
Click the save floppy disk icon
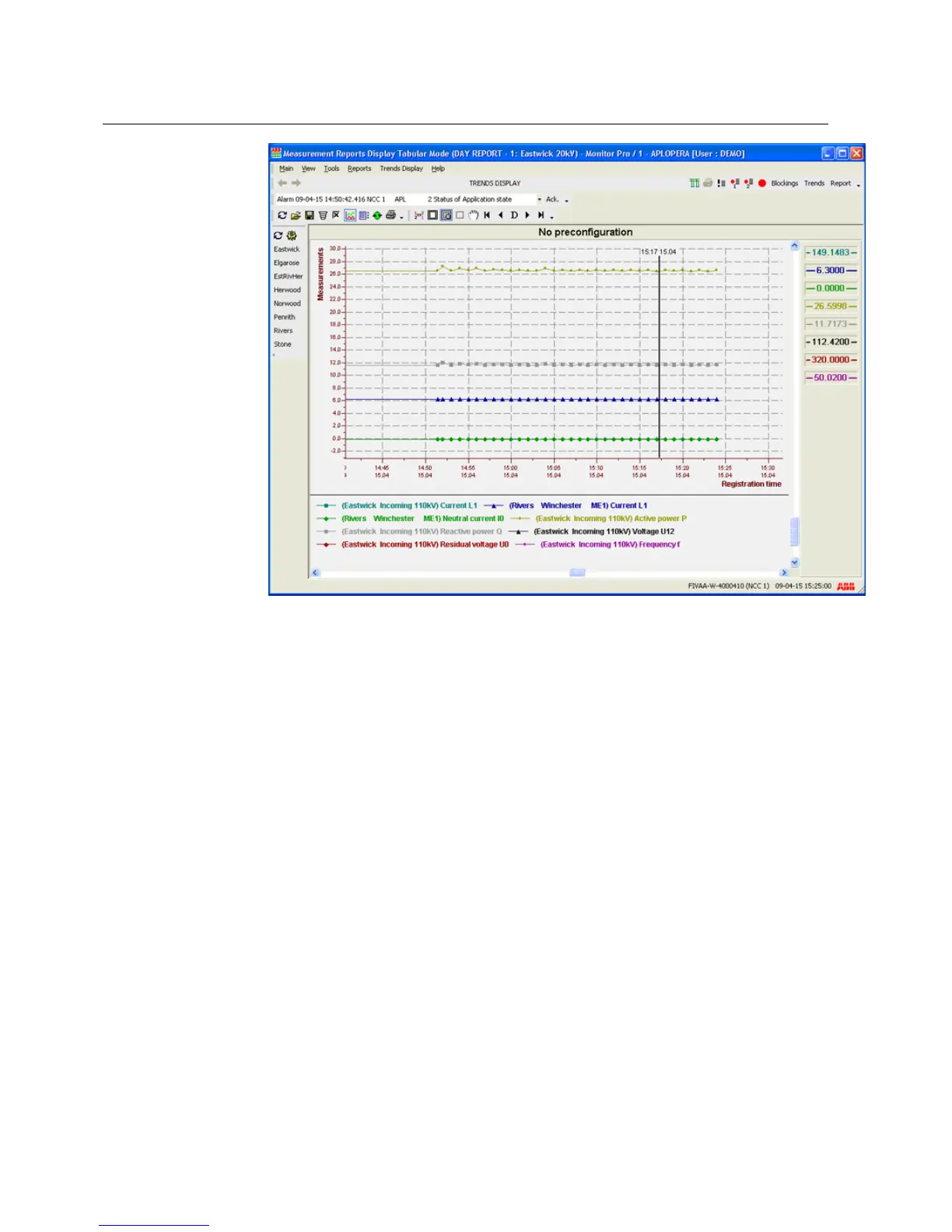[310, 215]
